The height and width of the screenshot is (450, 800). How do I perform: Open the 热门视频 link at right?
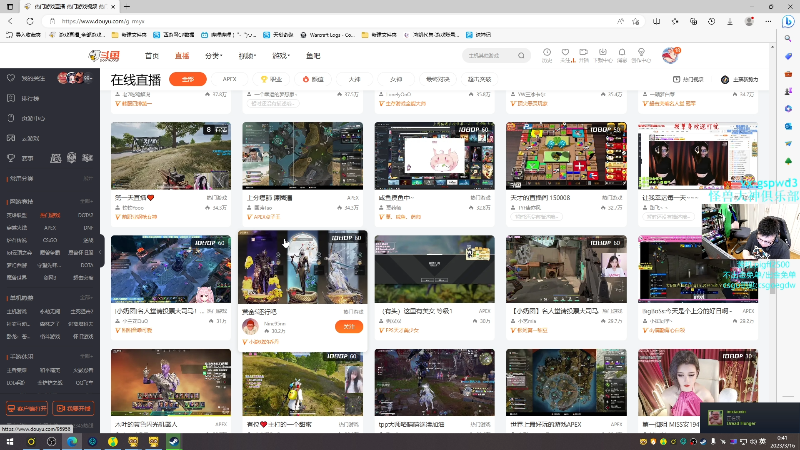[x=688, y=80]
